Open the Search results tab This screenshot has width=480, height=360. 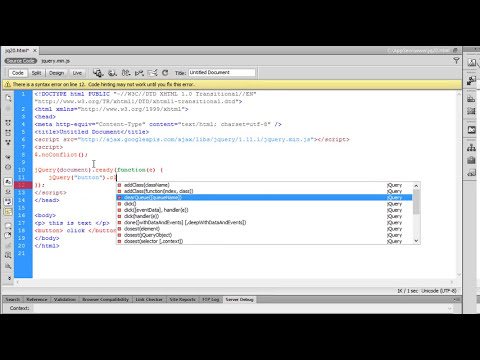pyautogui.click(x=13, y=299)
